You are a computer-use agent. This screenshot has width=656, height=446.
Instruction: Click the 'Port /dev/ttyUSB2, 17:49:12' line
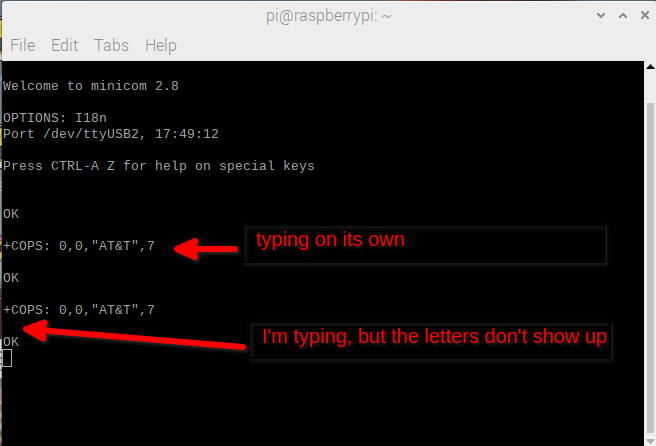(x=111, y=134)
